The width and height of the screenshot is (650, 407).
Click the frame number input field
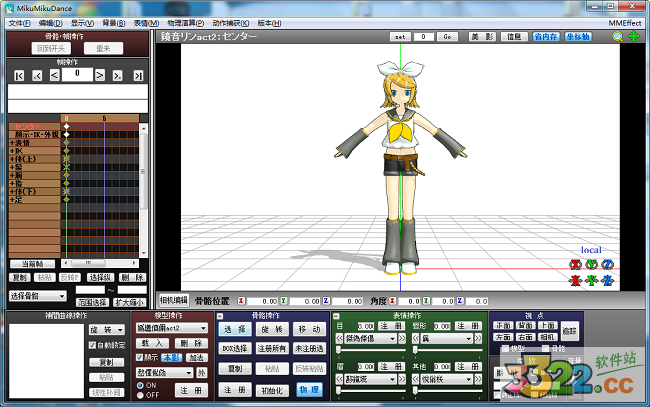pos(76,74)
